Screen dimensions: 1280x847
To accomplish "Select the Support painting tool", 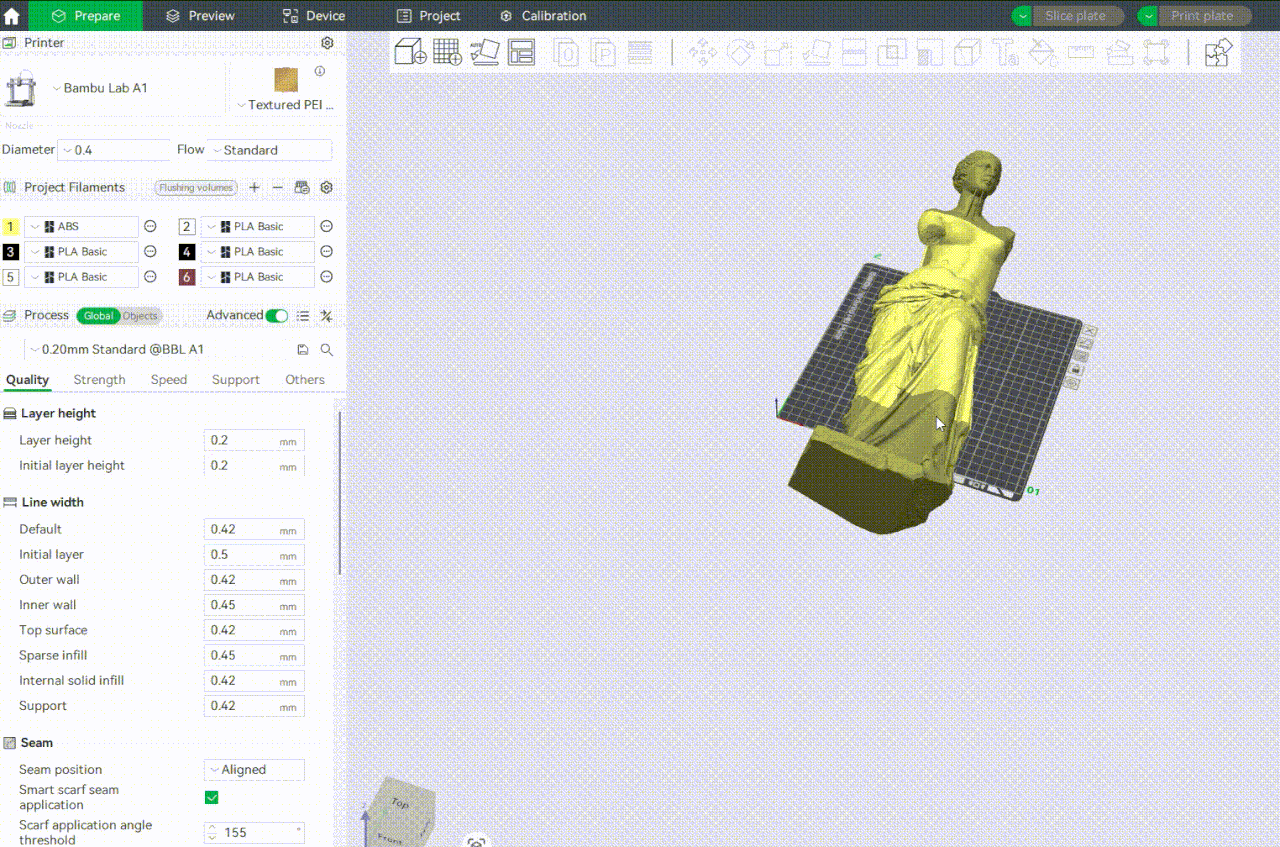I will pos(929,52).
